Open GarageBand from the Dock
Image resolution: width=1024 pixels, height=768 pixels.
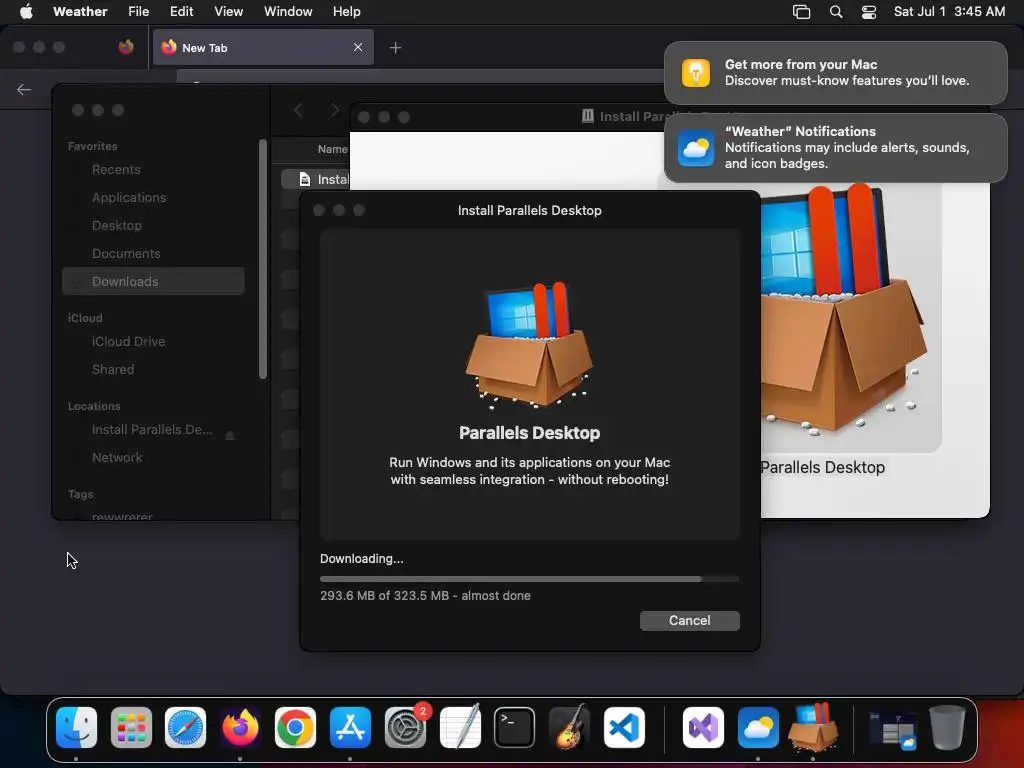coord(569,728)
